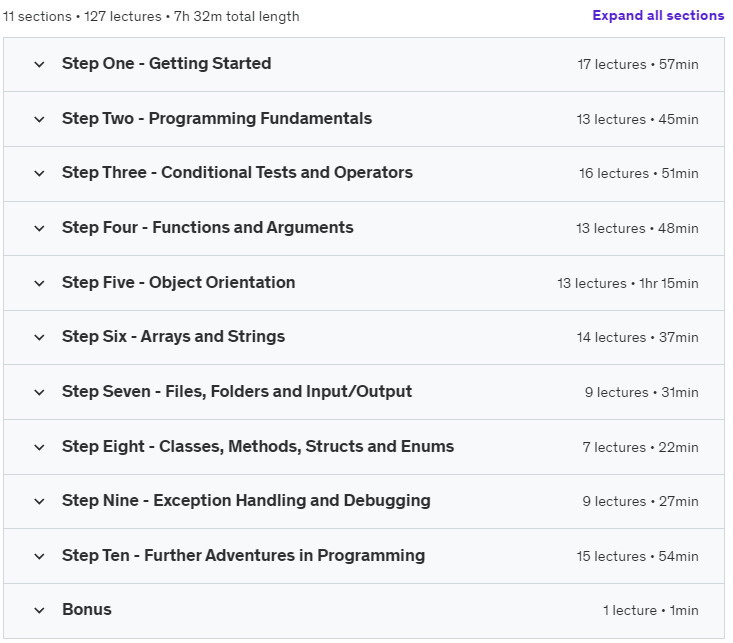The image size is (733, 643).
Task: Open Step Four - Functions and Arguments title
Action: [208, 227]
